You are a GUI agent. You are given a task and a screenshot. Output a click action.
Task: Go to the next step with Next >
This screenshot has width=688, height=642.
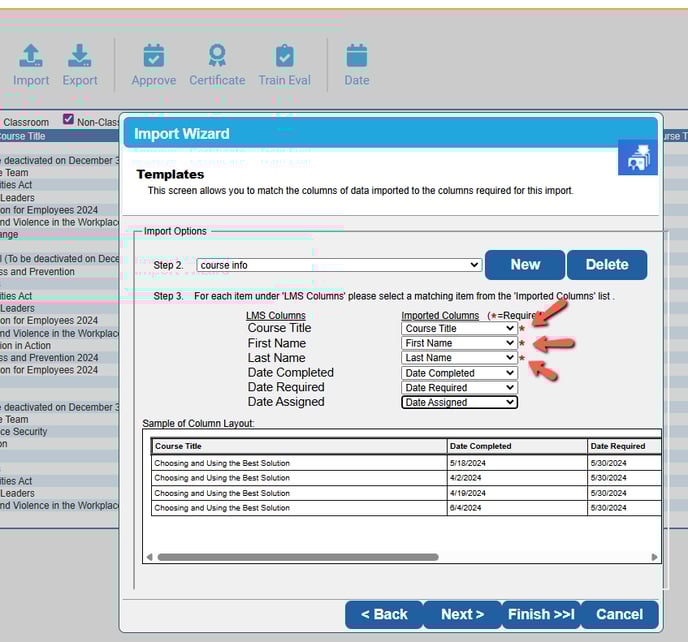point(462,614)
